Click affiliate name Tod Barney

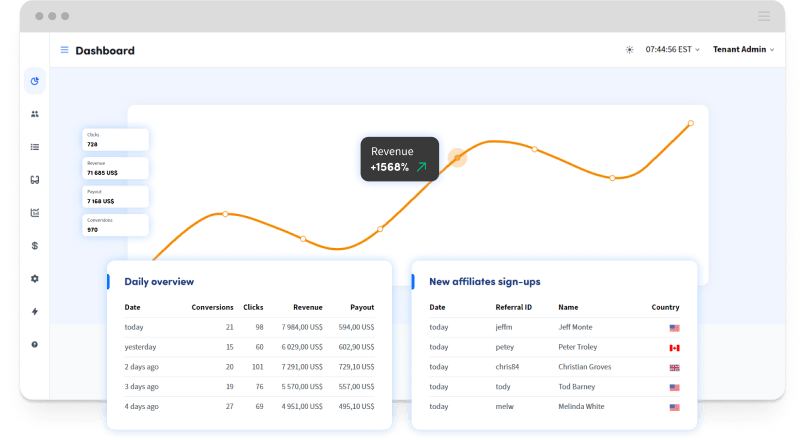point(577,387)
